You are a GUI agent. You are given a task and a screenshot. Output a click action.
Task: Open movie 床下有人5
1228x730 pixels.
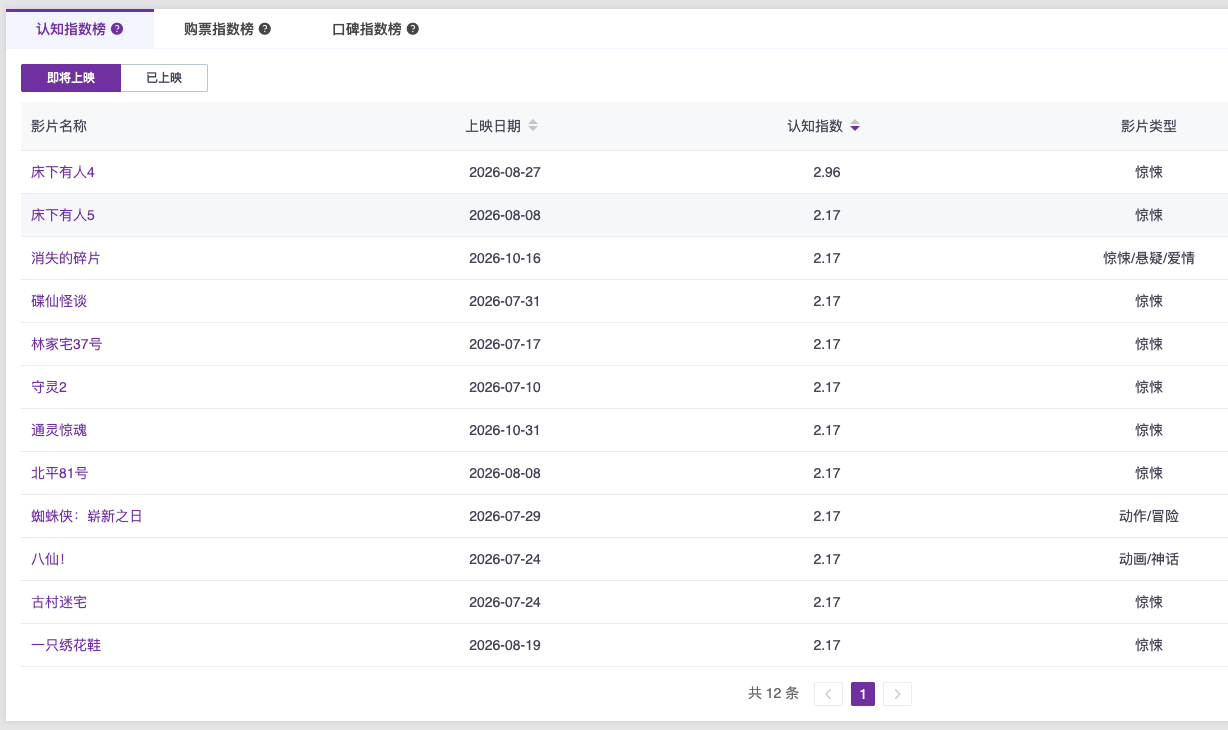point(63,215)
